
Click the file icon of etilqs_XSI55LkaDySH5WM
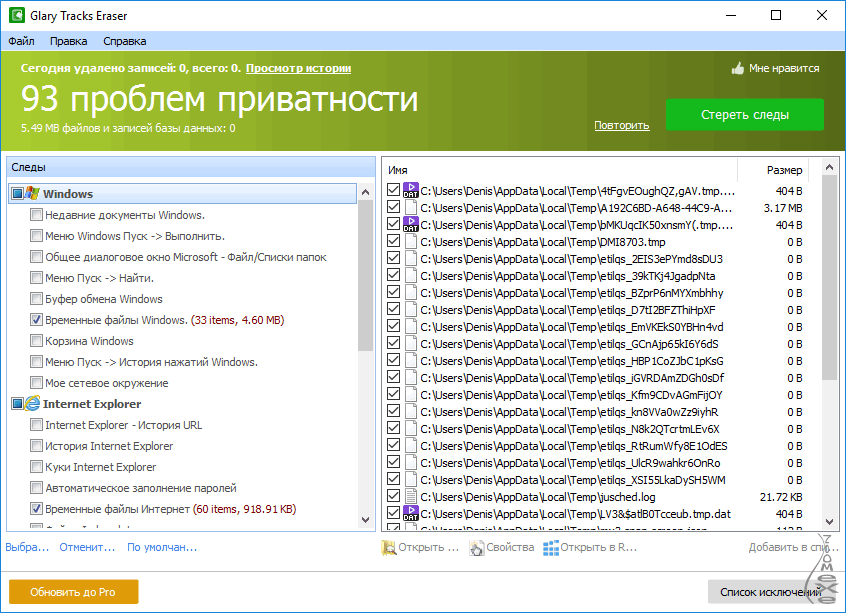click(411, 479)
